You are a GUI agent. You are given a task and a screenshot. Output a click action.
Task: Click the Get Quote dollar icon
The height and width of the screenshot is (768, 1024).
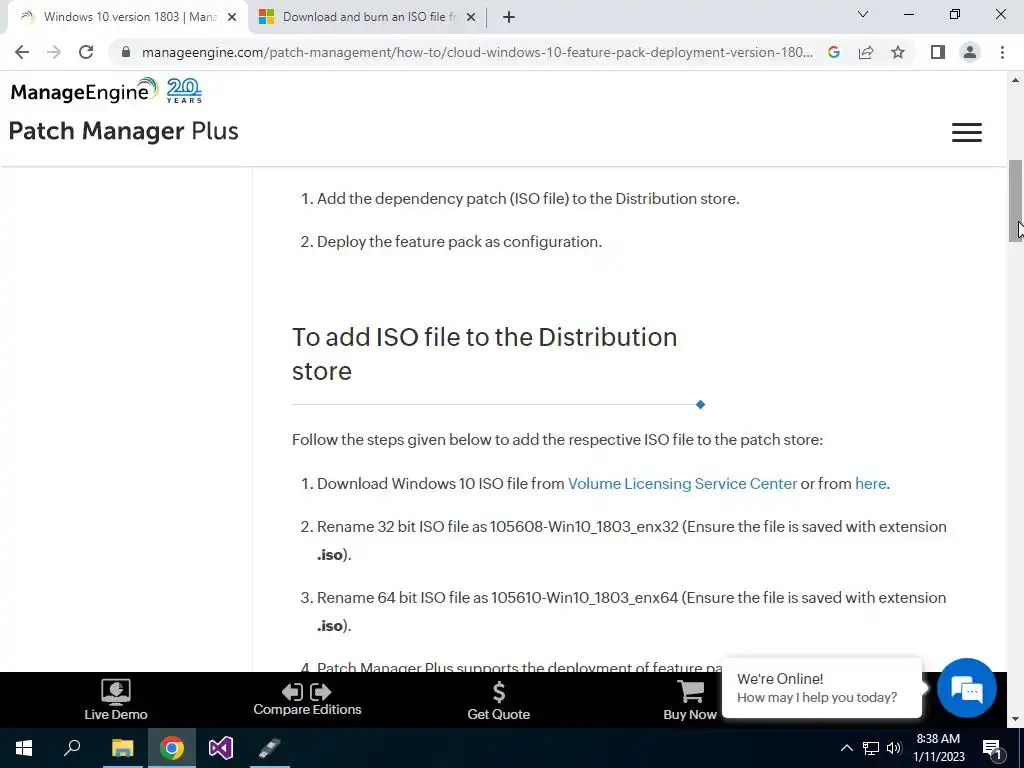click(x=498, y=692)
